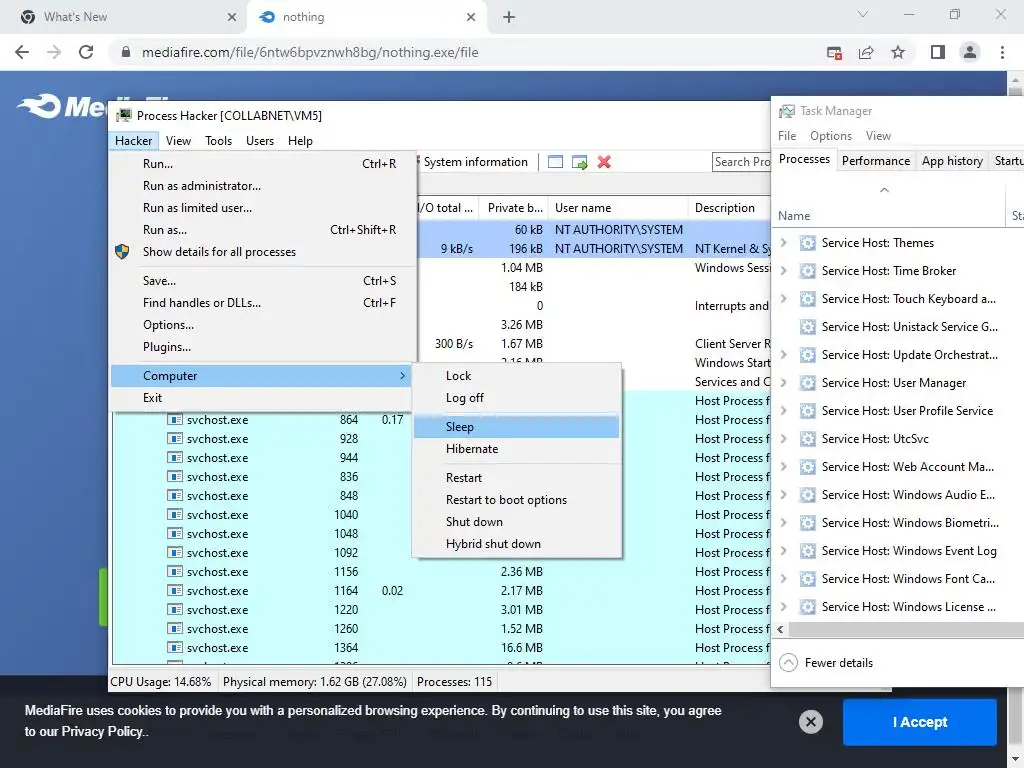Click the Search Processes input field
Screen dimensions: 1024x768
pos(741,162)
